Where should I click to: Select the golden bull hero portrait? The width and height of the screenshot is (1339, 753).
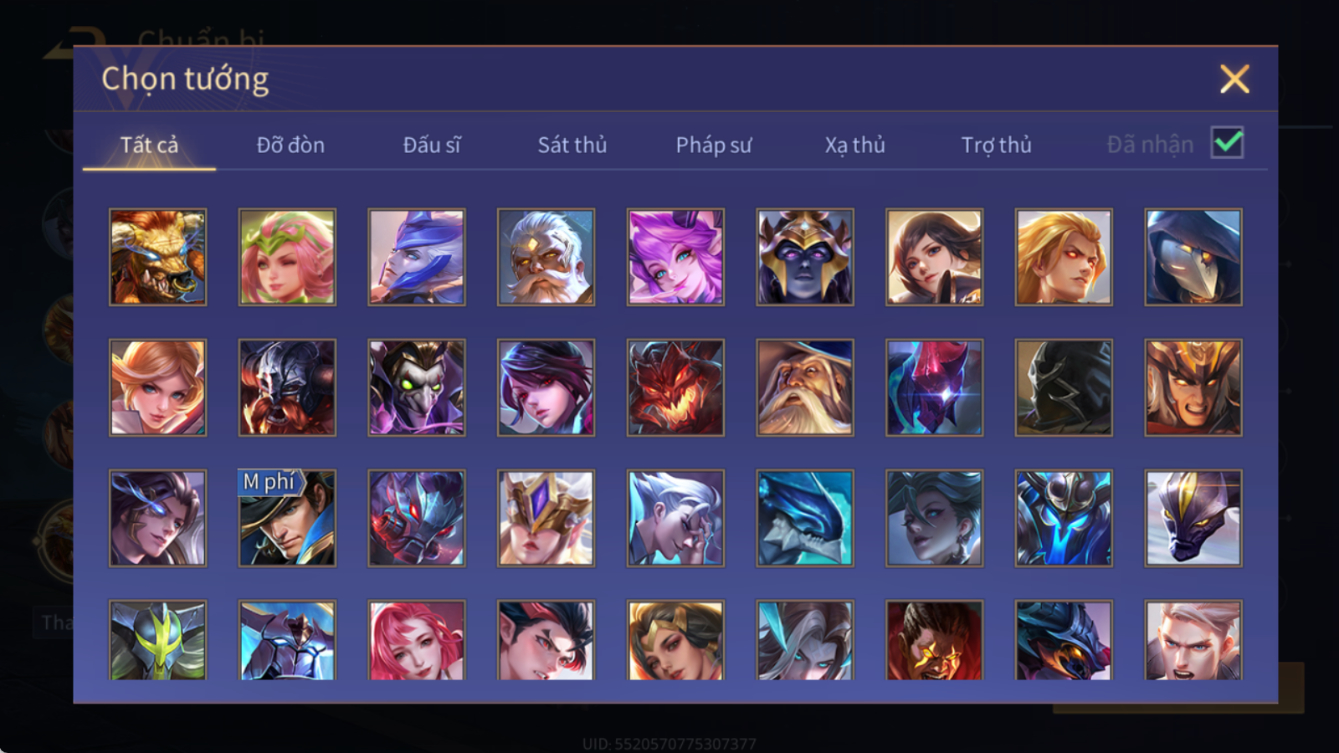click(x=157, y=257)
